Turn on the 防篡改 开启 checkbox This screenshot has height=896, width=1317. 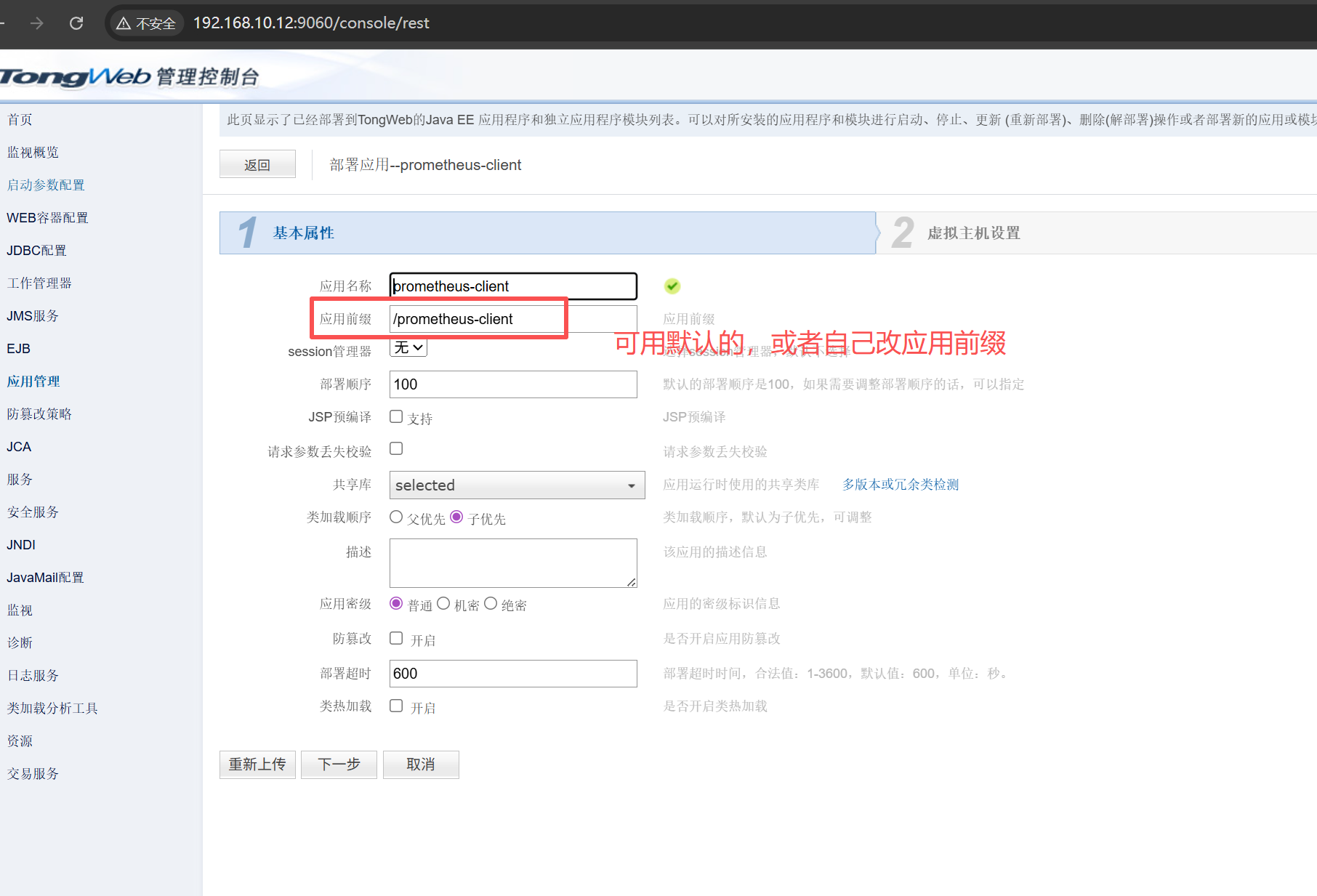point(396,638)
